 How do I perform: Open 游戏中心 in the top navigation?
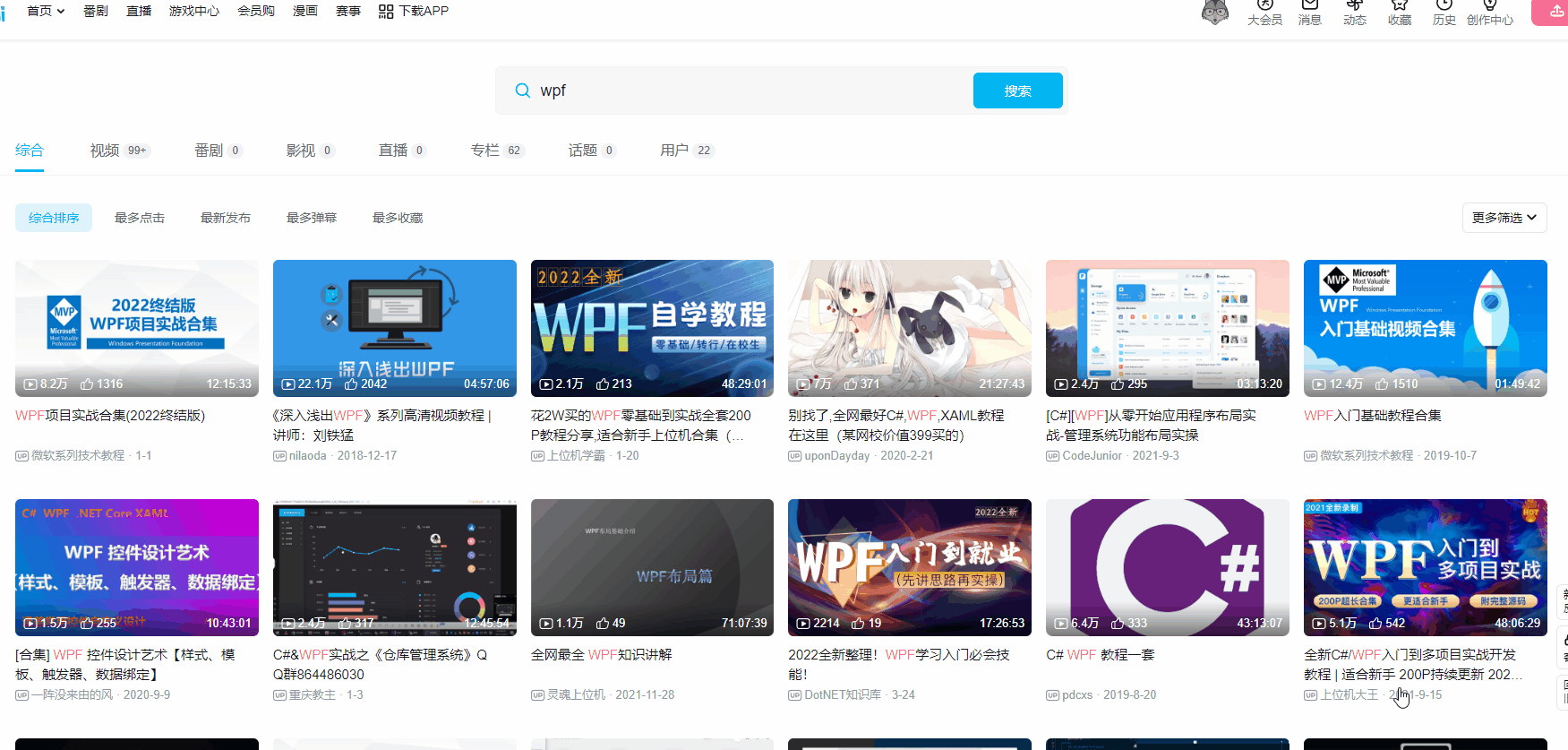(x=194, y=11)
